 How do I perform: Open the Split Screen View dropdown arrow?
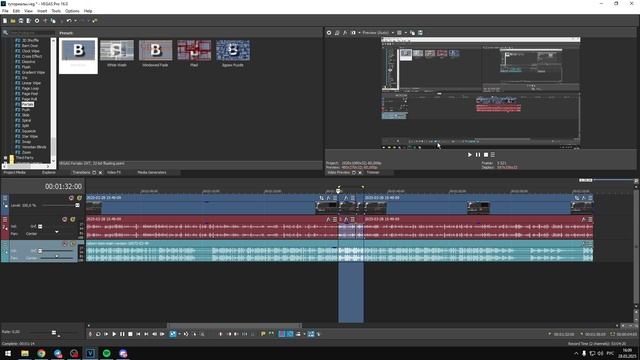359,33
